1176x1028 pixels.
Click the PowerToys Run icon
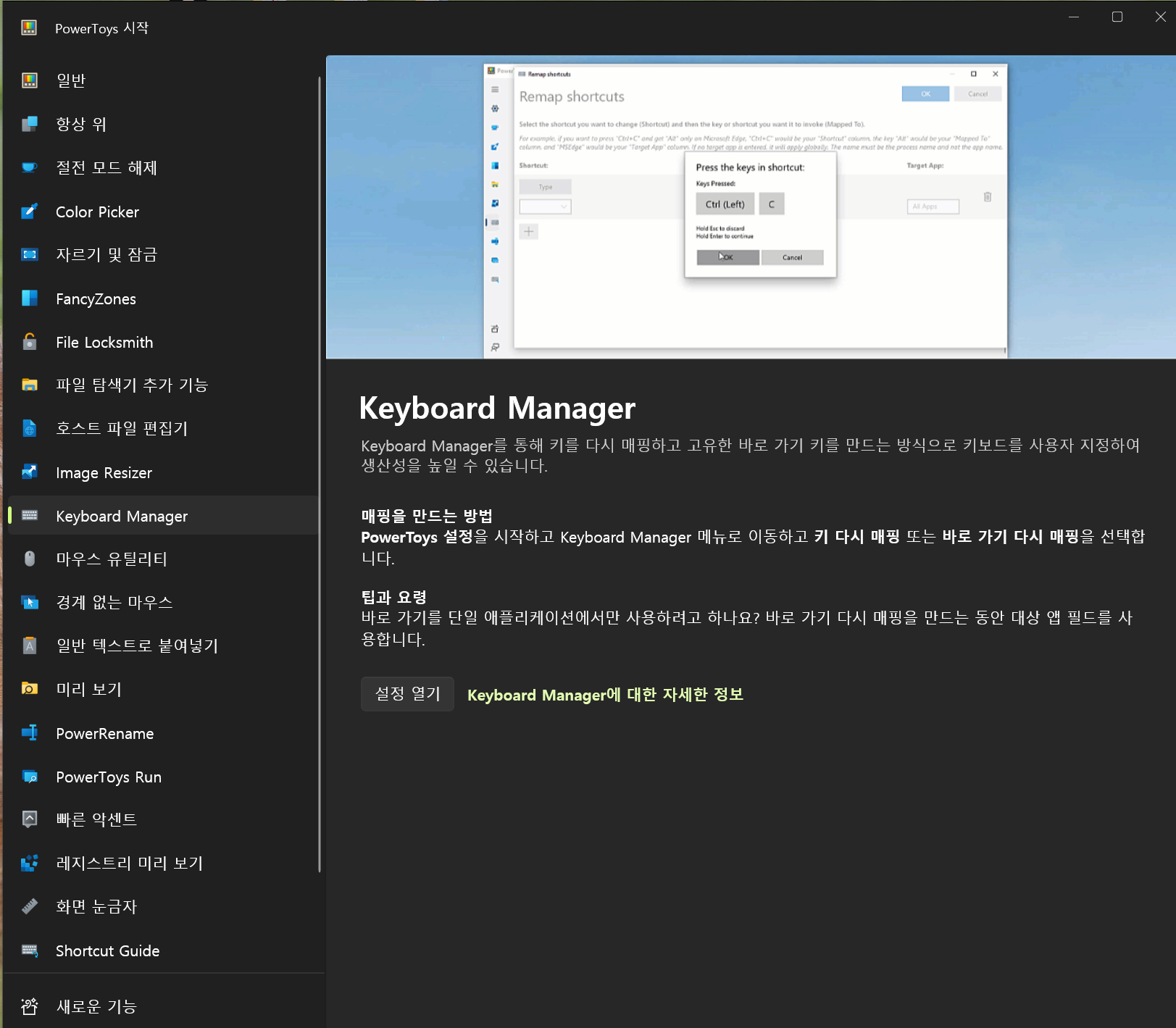[x=30, y=777]
